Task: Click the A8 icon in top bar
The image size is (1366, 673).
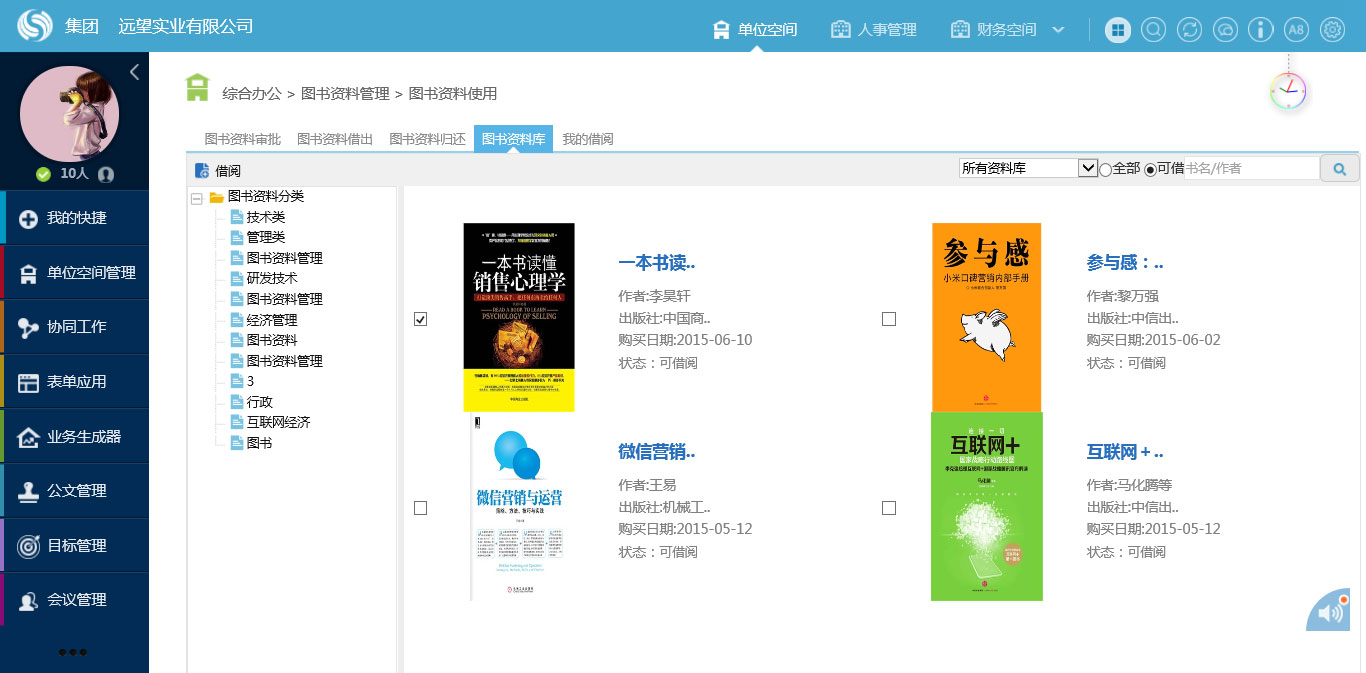Action: tap(1296, 30)
